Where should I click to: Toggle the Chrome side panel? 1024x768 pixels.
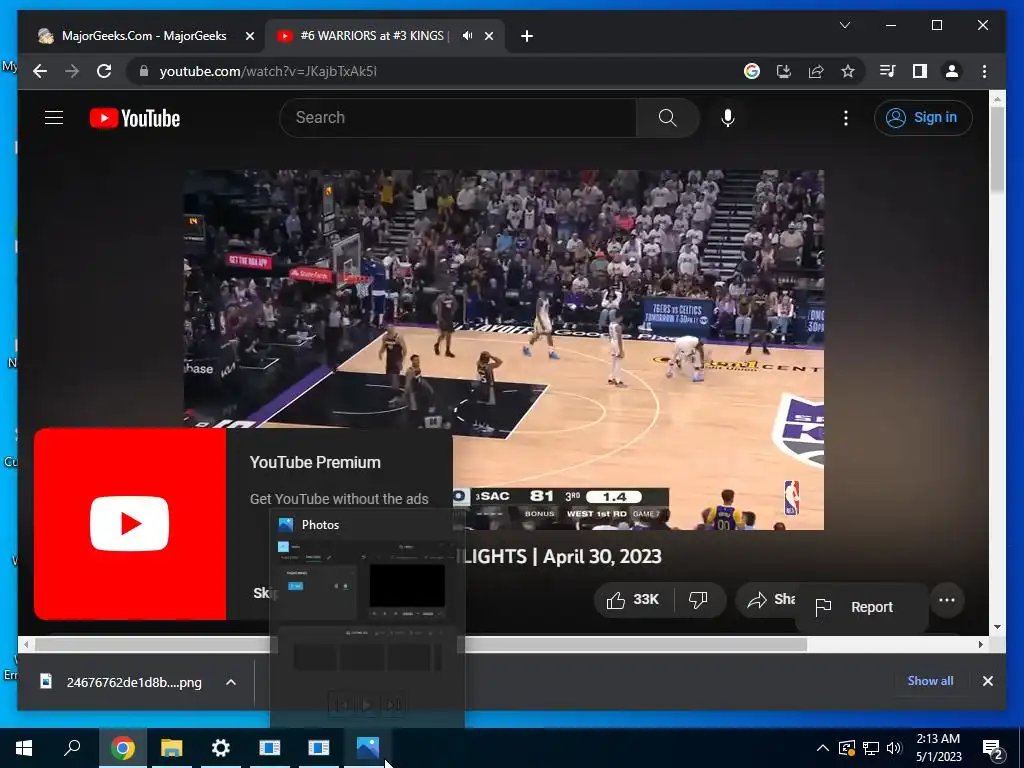(x=920, y=71)
